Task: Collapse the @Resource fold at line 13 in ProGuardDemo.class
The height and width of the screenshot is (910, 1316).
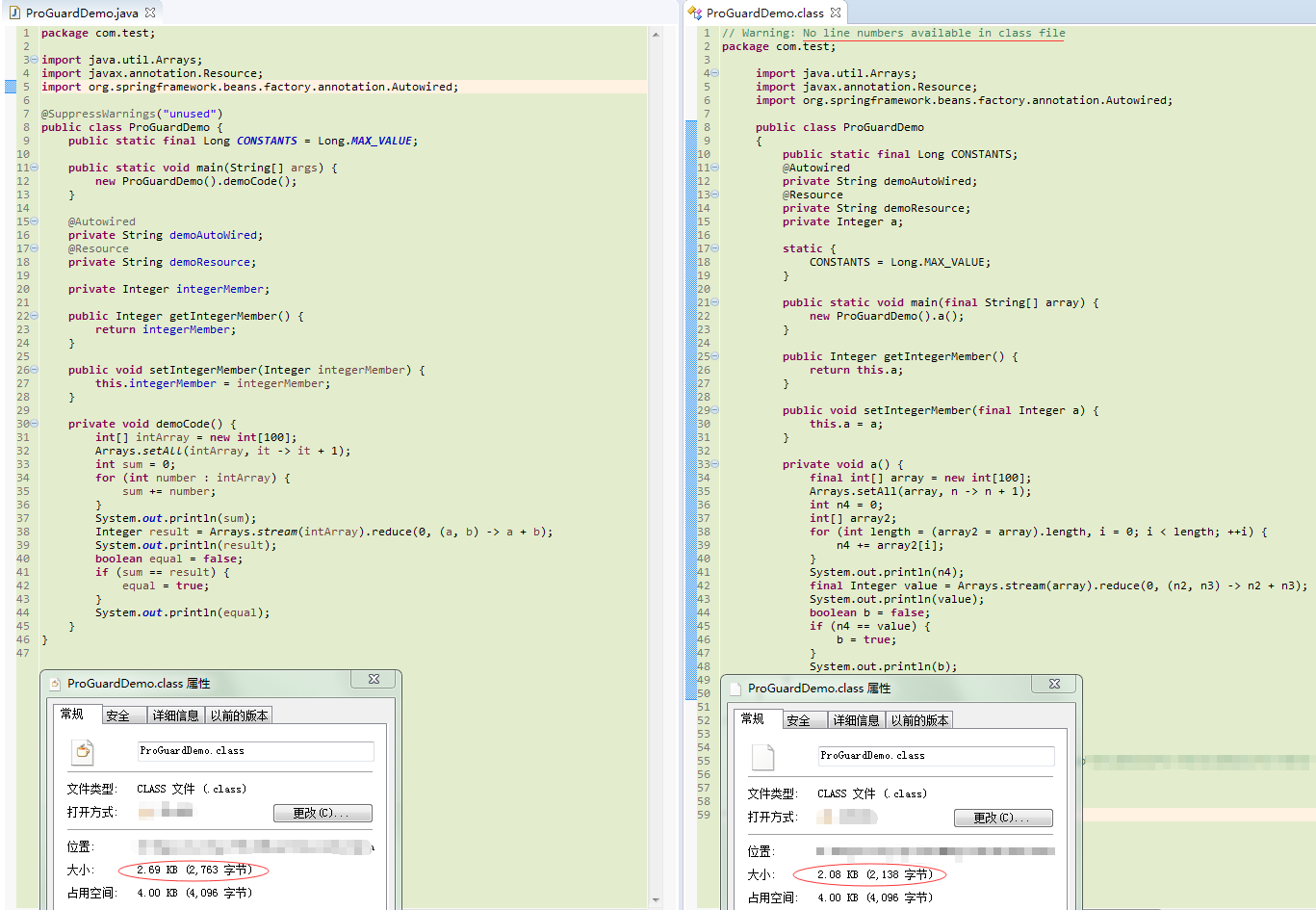Action: click(715, 195)
